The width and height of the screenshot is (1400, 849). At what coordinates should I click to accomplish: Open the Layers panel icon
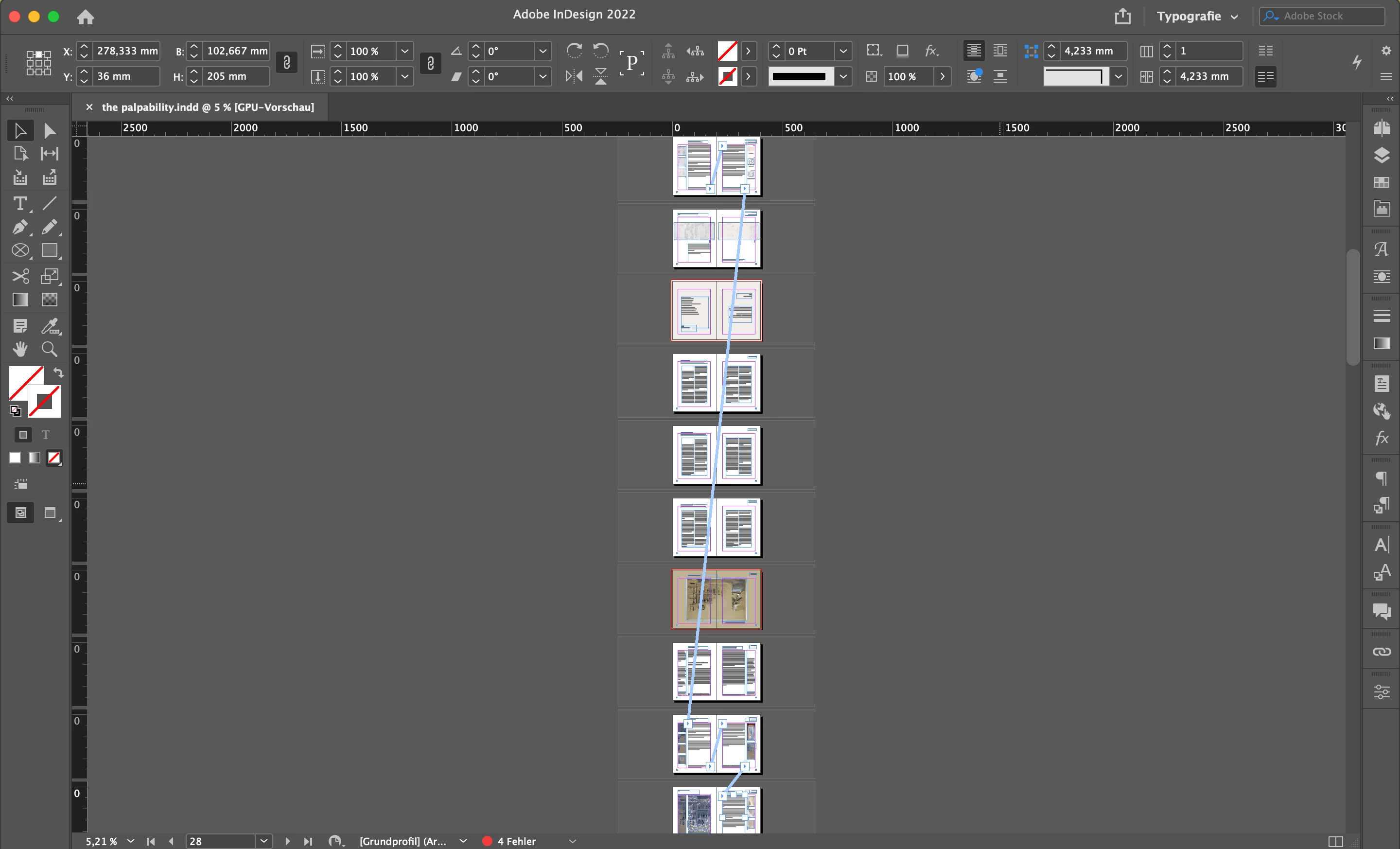[1381, 155]
